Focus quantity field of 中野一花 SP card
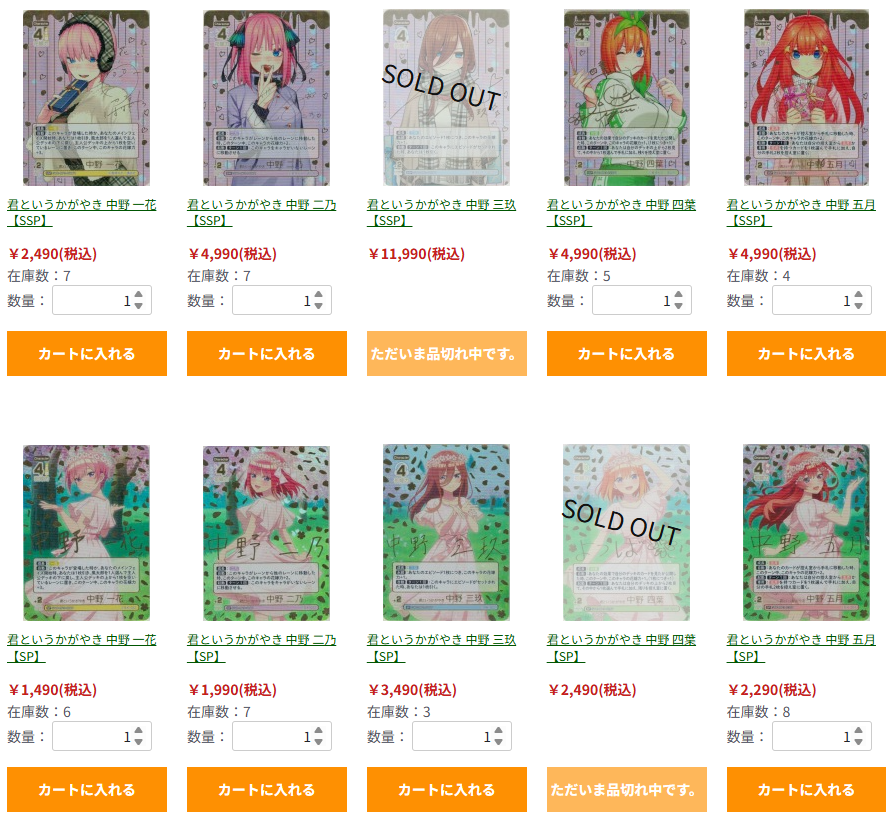Viewport: 892px width, 816px height. (x=102, y=736)
